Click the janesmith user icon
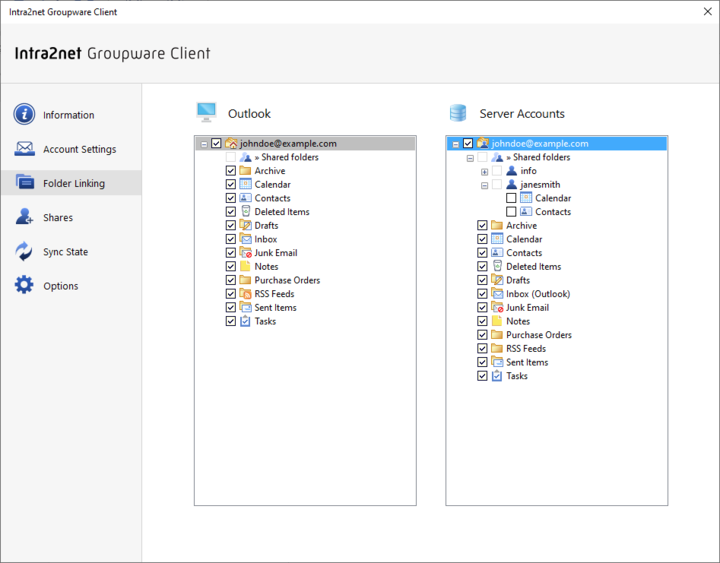The image size is (720, 563). [x=512, y=184]
